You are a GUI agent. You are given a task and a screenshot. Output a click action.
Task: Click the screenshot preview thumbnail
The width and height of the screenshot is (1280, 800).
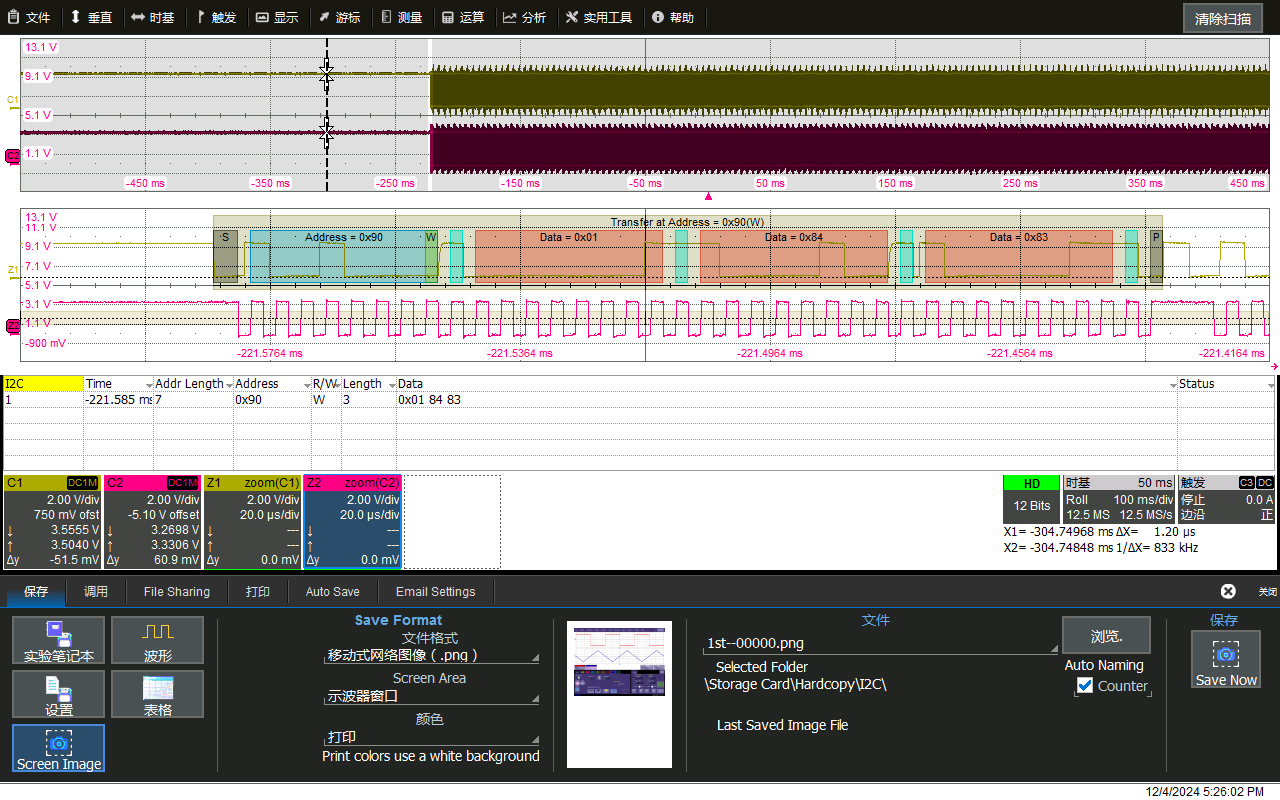coord(619,694)
